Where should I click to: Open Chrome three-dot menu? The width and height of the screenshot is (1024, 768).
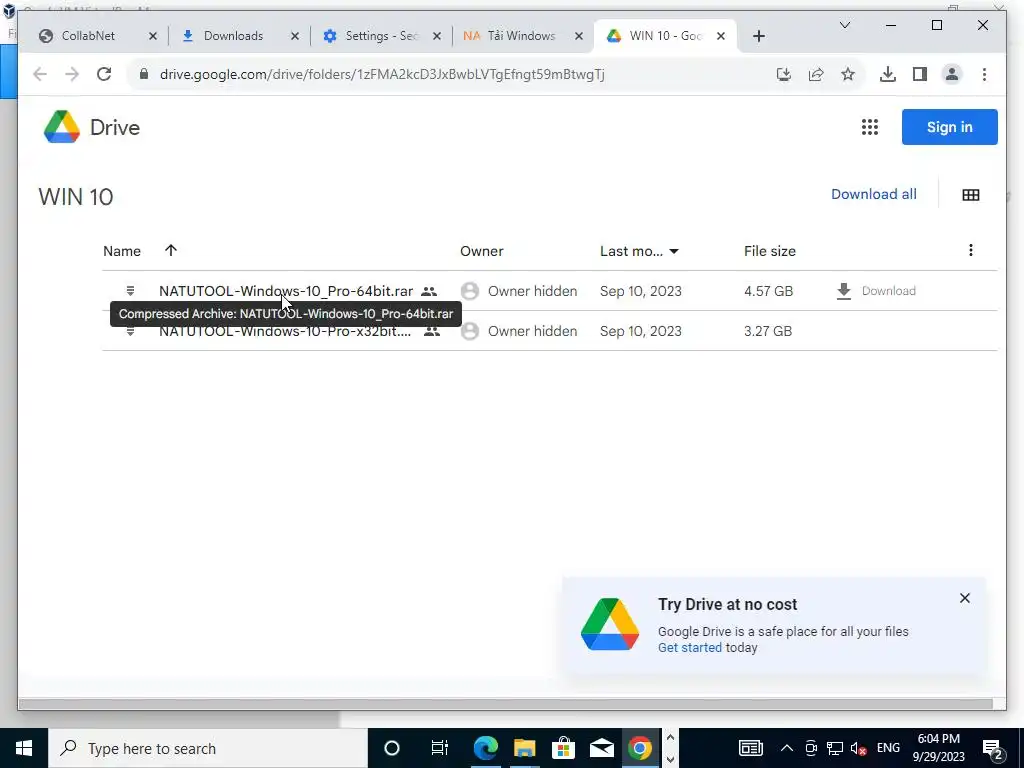[x=984, y=74]
